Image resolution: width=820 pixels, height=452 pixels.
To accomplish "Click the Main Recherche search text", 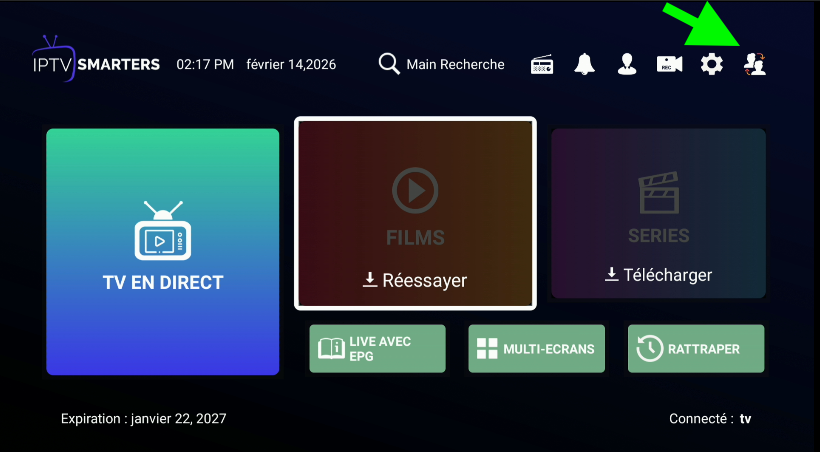I will click(455, 64).
